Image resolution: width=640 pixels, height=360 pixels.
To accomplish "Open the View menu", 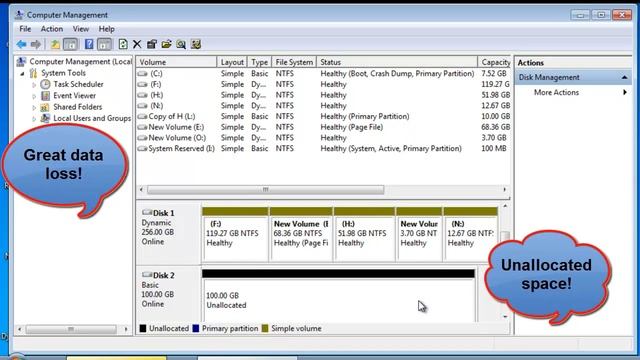I will coord(81,29).
